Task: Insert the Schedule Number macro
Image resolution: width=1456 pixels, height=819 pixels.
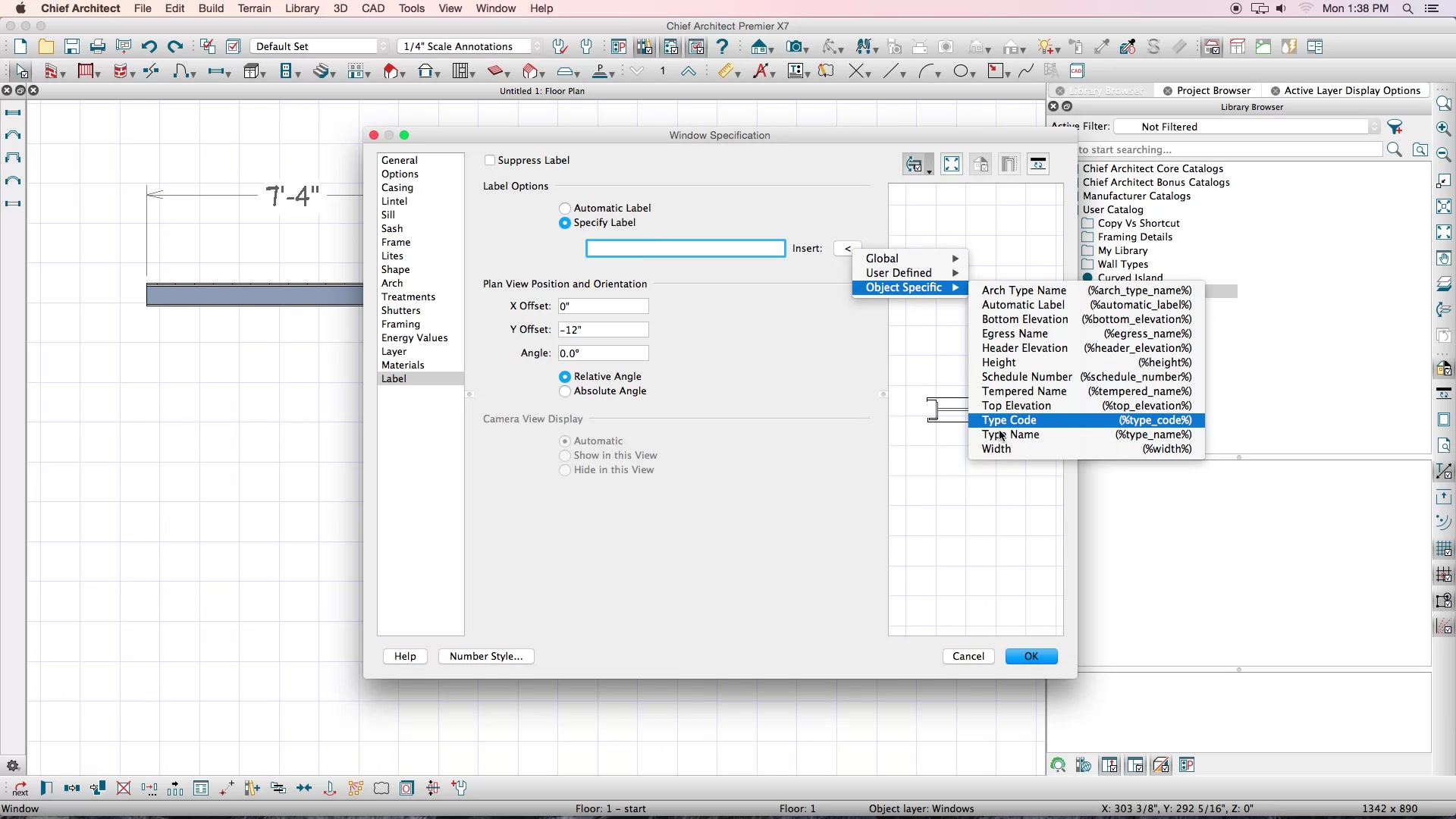Action: [x=1086, y=377]
